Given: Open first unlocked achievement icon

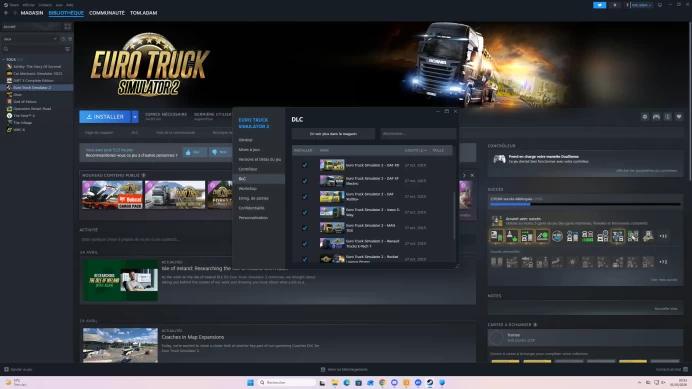Looking at the screenshot, I should 496,236.
